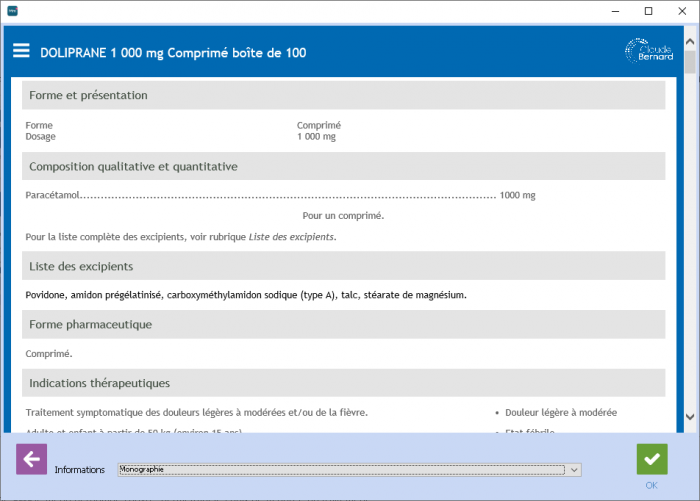The image size is (700, 501).
Task: Click the 'Liste des excipients' section header
Action: coord(343,266)
